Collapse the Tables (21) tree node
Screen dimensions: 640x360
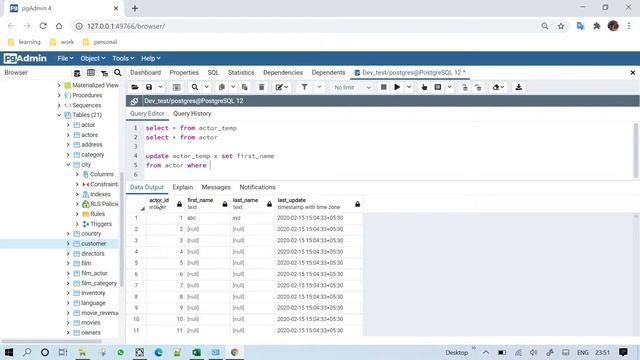pos(59,115)
